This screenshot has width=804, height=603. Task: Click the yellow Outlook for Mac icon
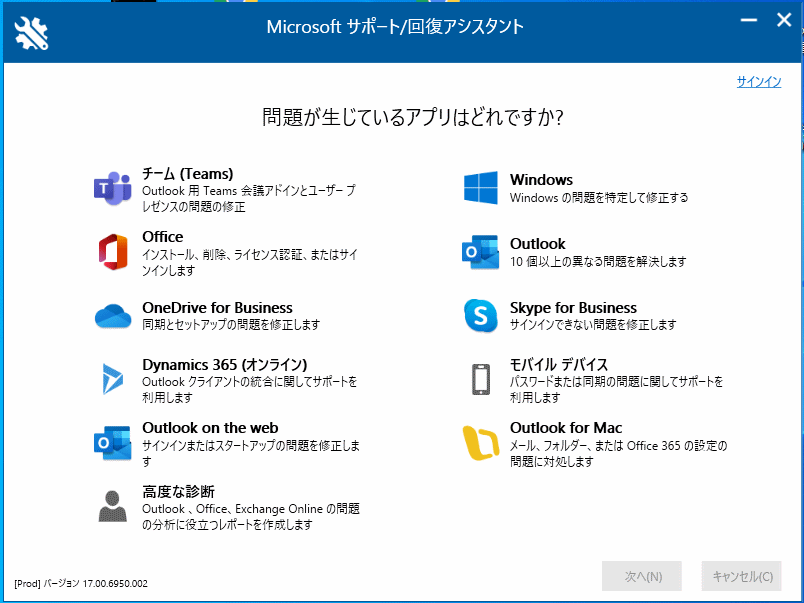[480, 443]
